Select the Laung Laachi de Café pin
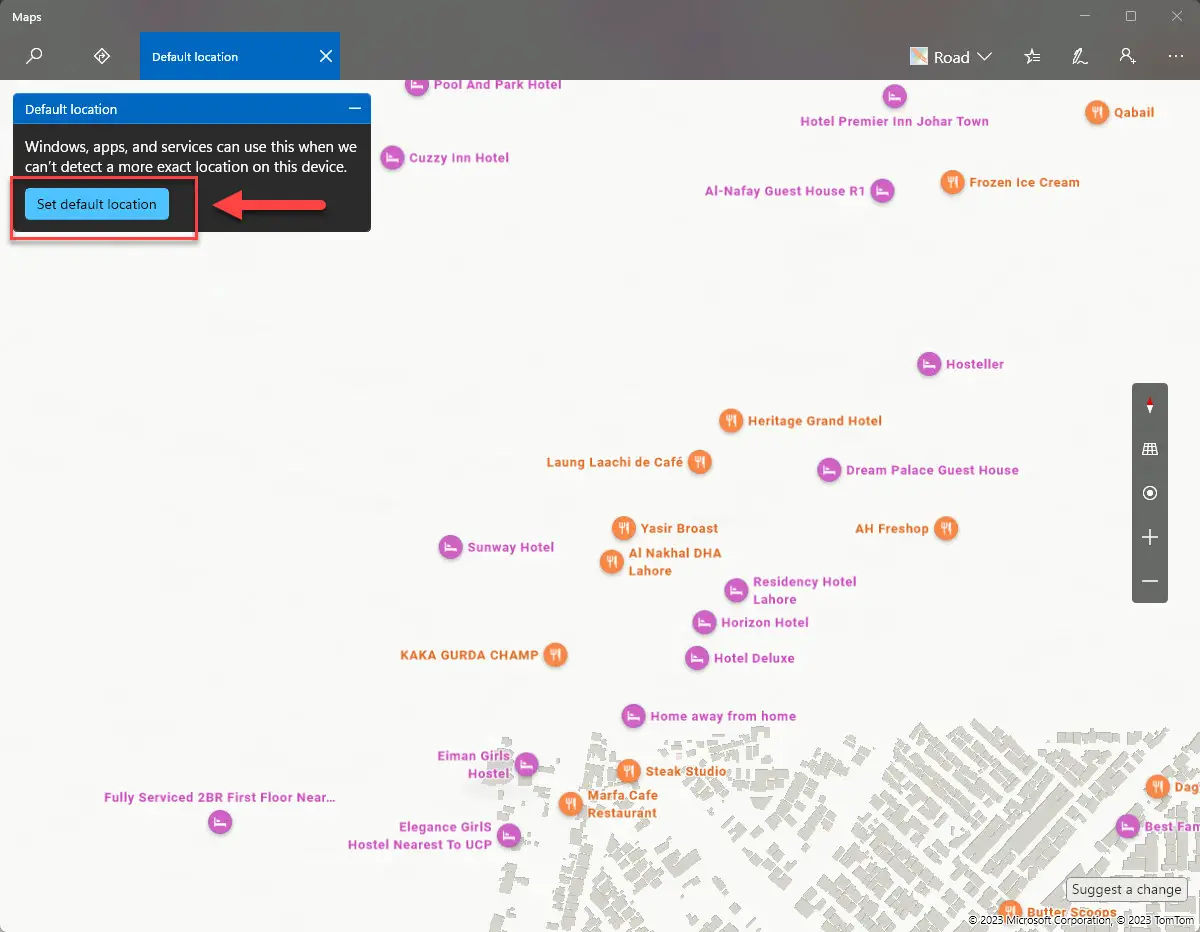 pyautogui.click(x=700, y=462)
